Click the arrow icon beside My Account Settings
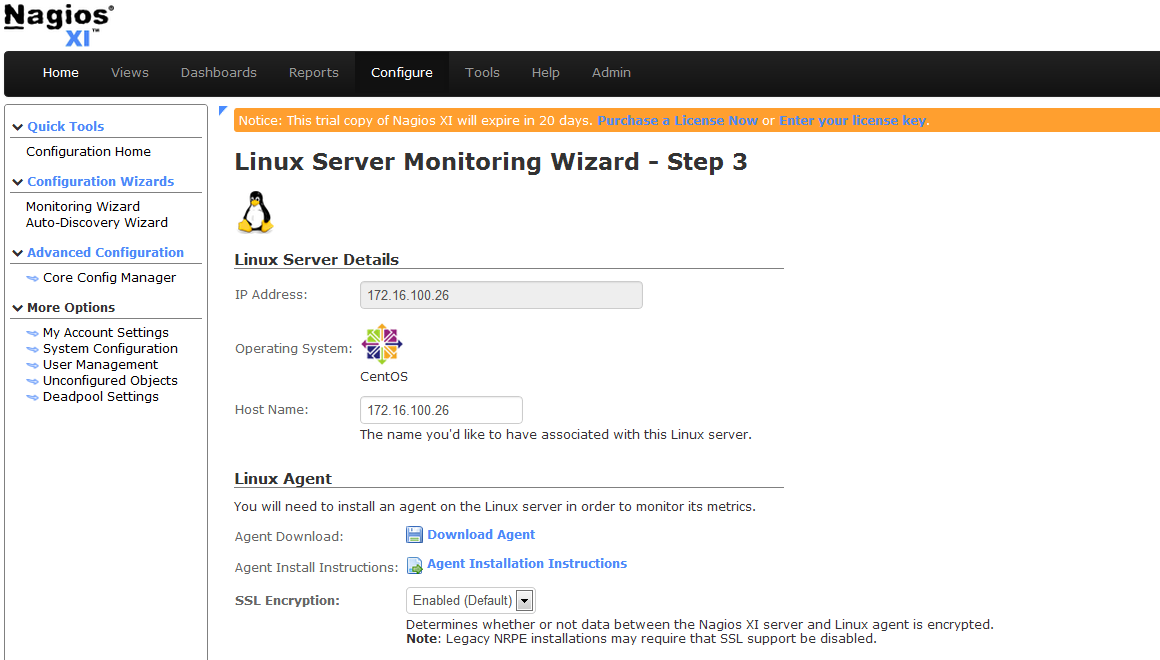Image resolution: width=1160 pixels, height=660 pixels. click(x=33, y=333)
